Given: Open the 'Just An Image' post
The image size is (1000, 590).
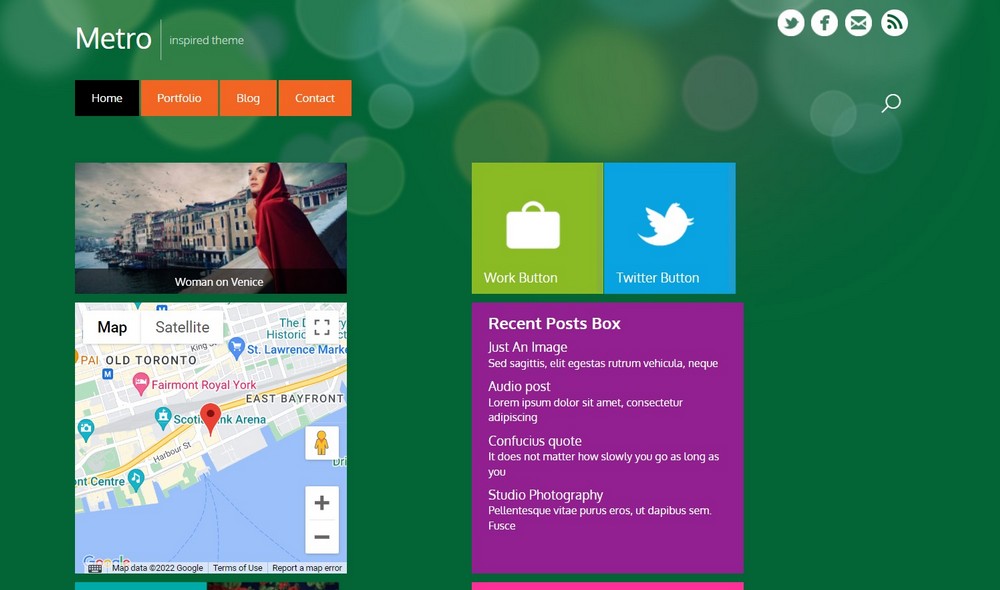Looking at the screenshot, I should coord(527,347).
